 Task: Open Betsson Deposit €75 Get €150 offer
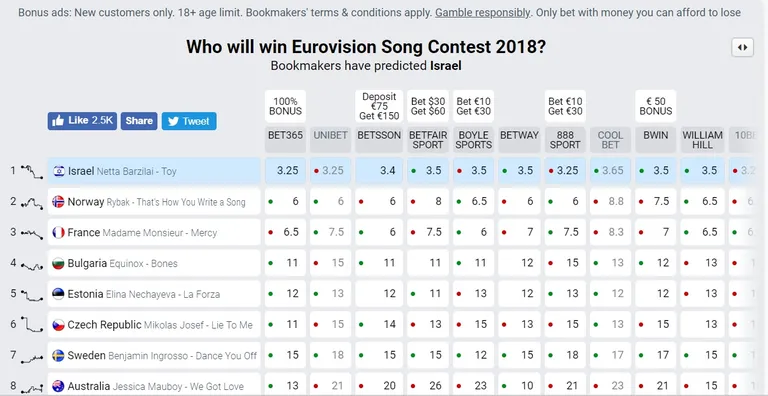(x=379, y=106)
